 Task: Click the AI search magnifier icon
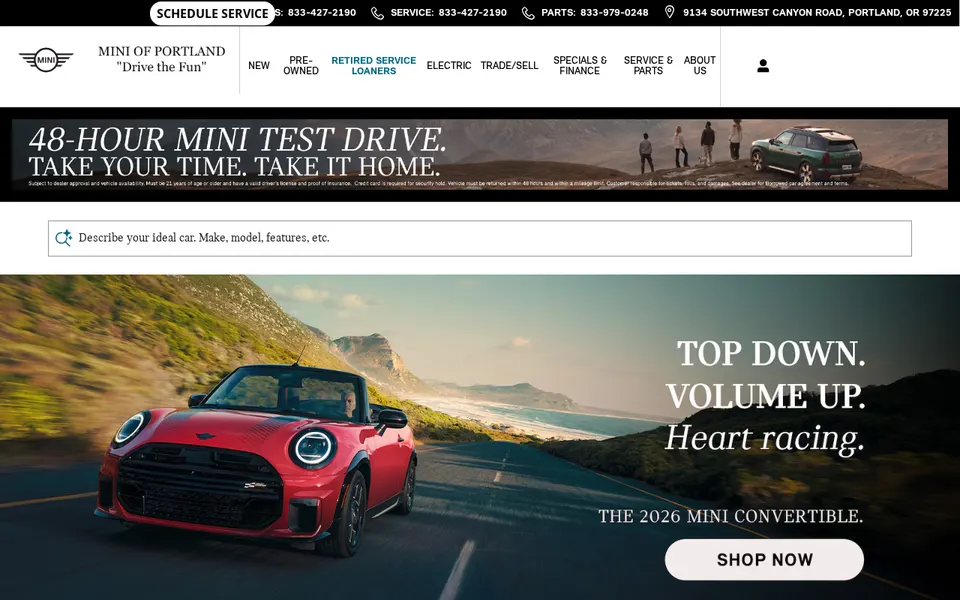pos(64,238)
